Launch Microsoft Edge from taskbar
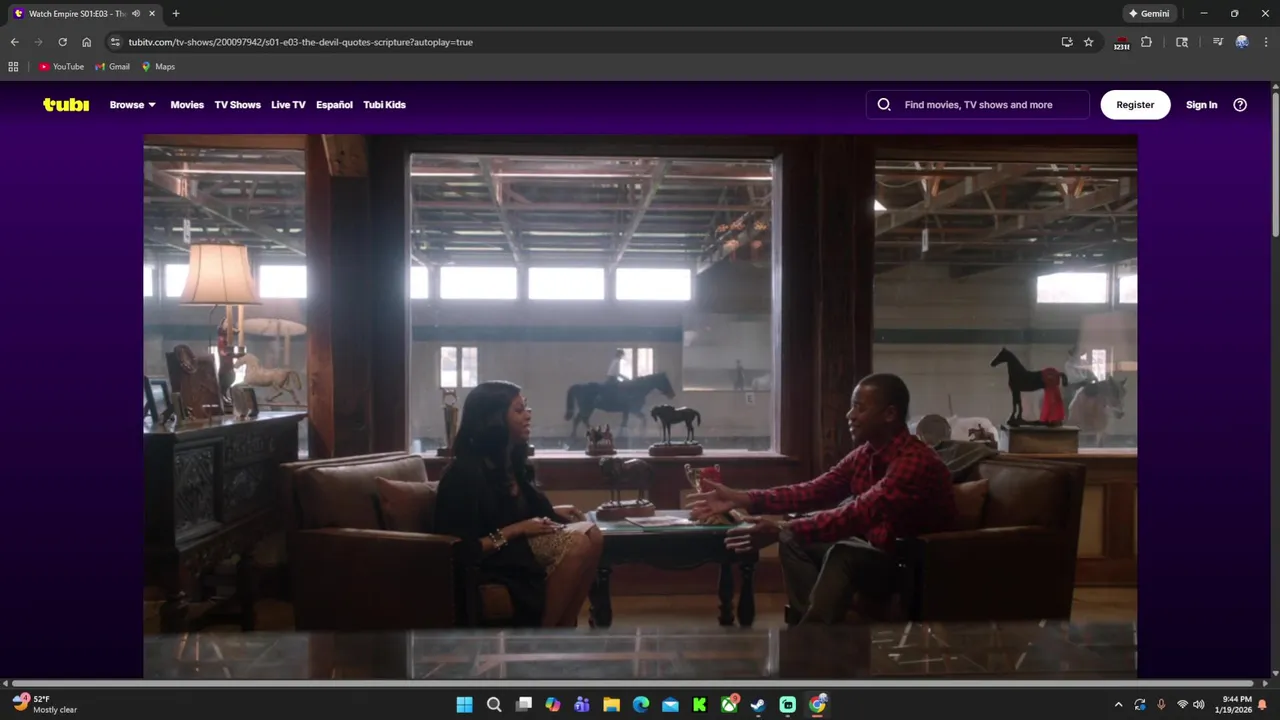The image size is (1280, 720). pyautogui.click(x=641, y=704)
